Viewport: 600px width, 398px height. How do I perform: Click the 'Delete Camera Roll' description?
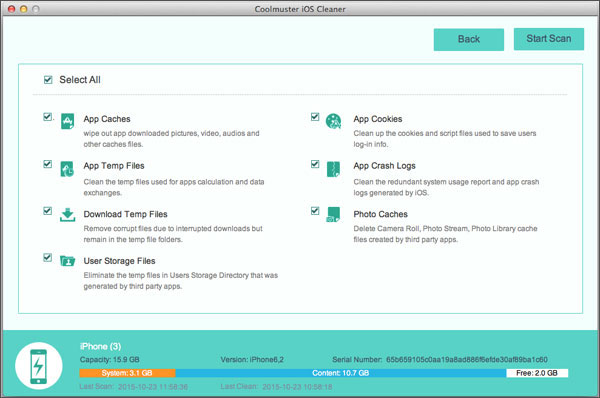[x=445, y=234]
